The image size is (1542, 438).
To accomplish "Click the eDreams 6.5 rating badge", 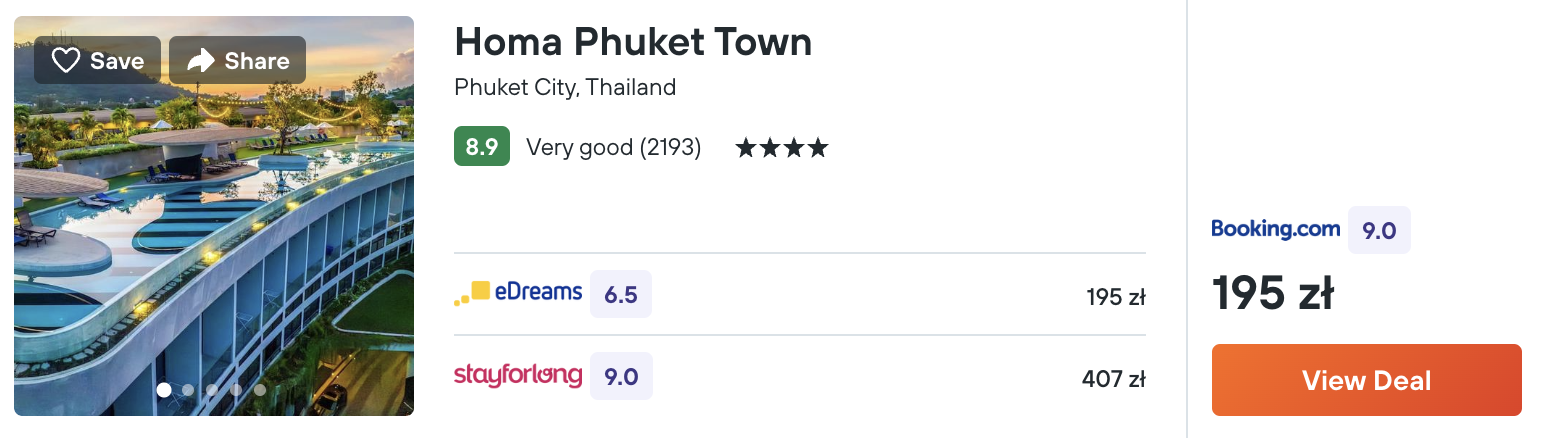I will point(620,295).
